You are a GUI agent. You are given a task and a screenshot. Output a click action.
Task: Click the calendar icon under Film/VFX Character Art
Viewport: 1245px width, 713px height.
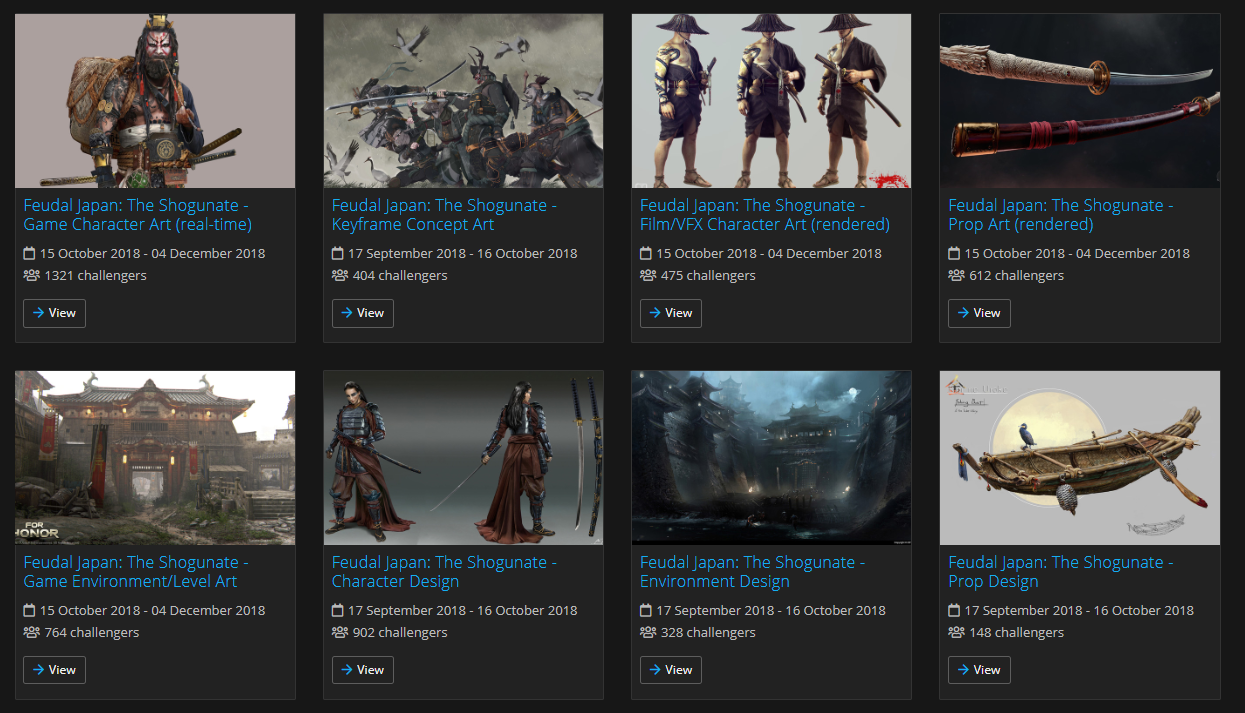646,253
